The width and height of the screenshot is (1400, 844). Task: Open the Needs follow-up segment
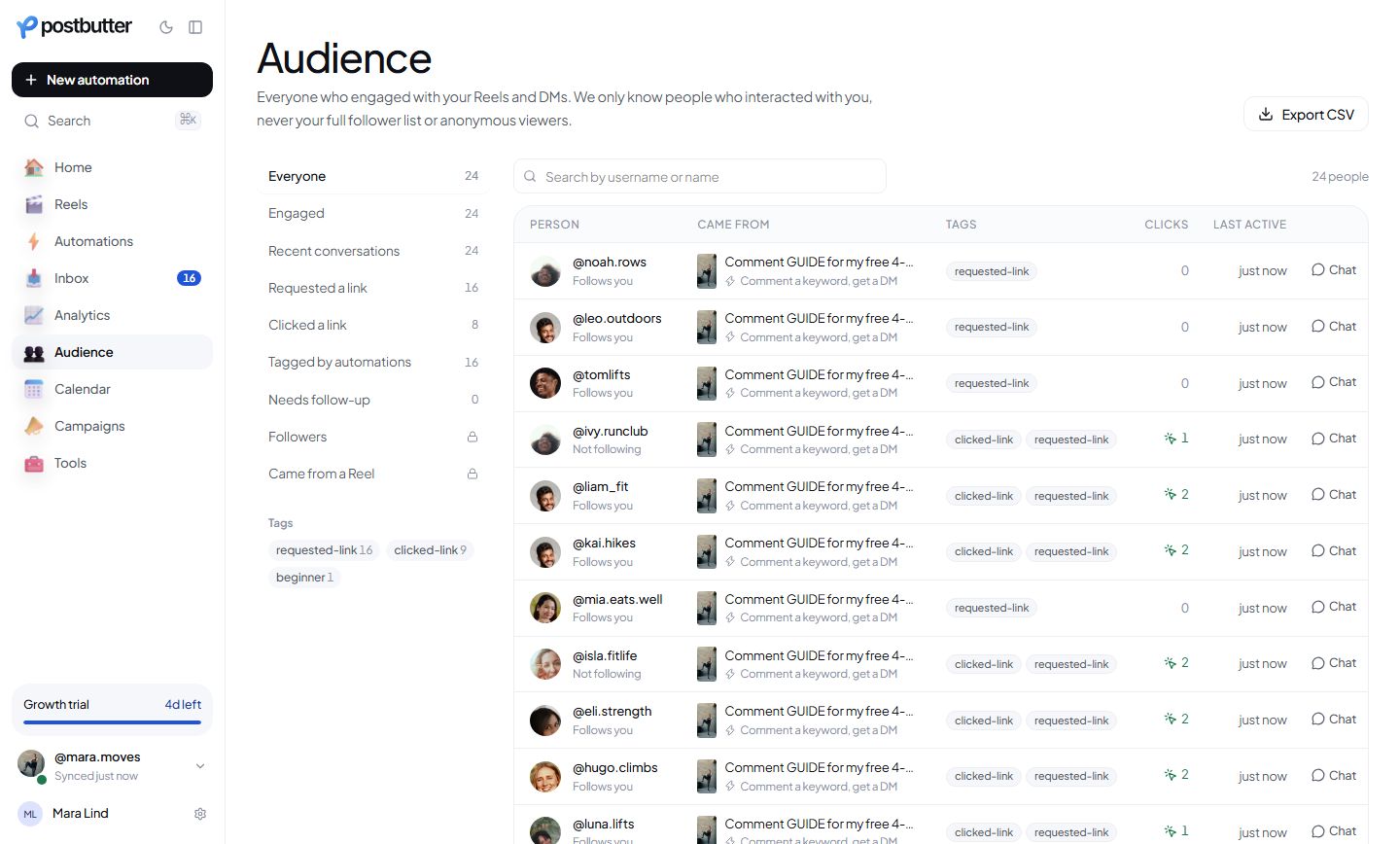tap(373, 400)
